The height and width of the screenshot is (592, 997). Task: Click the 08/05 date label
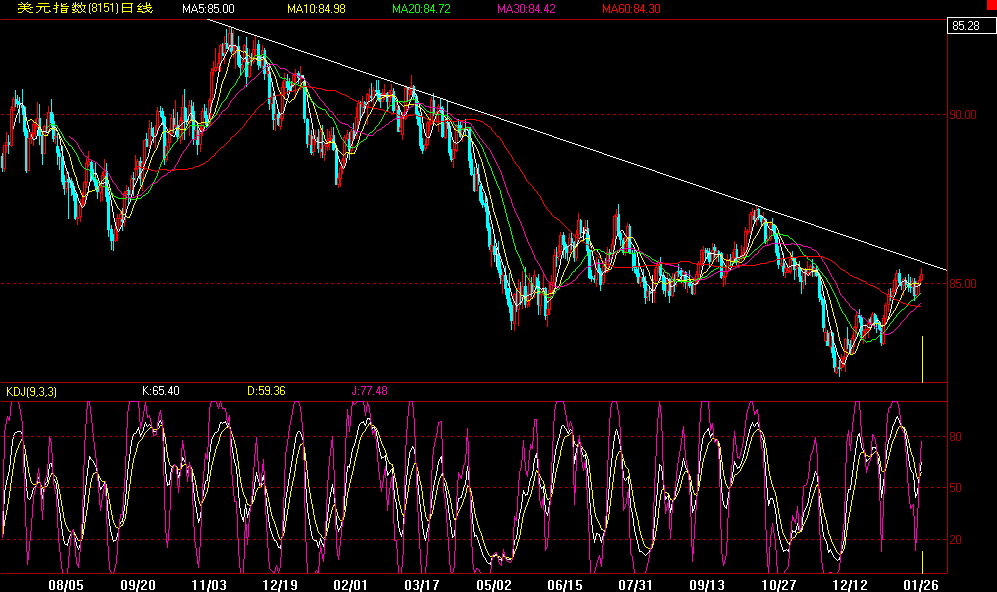pos(66,585)
